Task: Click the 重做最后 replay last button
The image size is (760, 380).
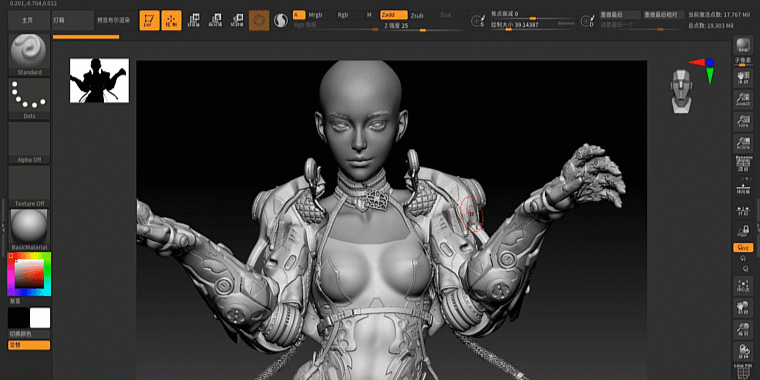Action: [x=619, y=15]
